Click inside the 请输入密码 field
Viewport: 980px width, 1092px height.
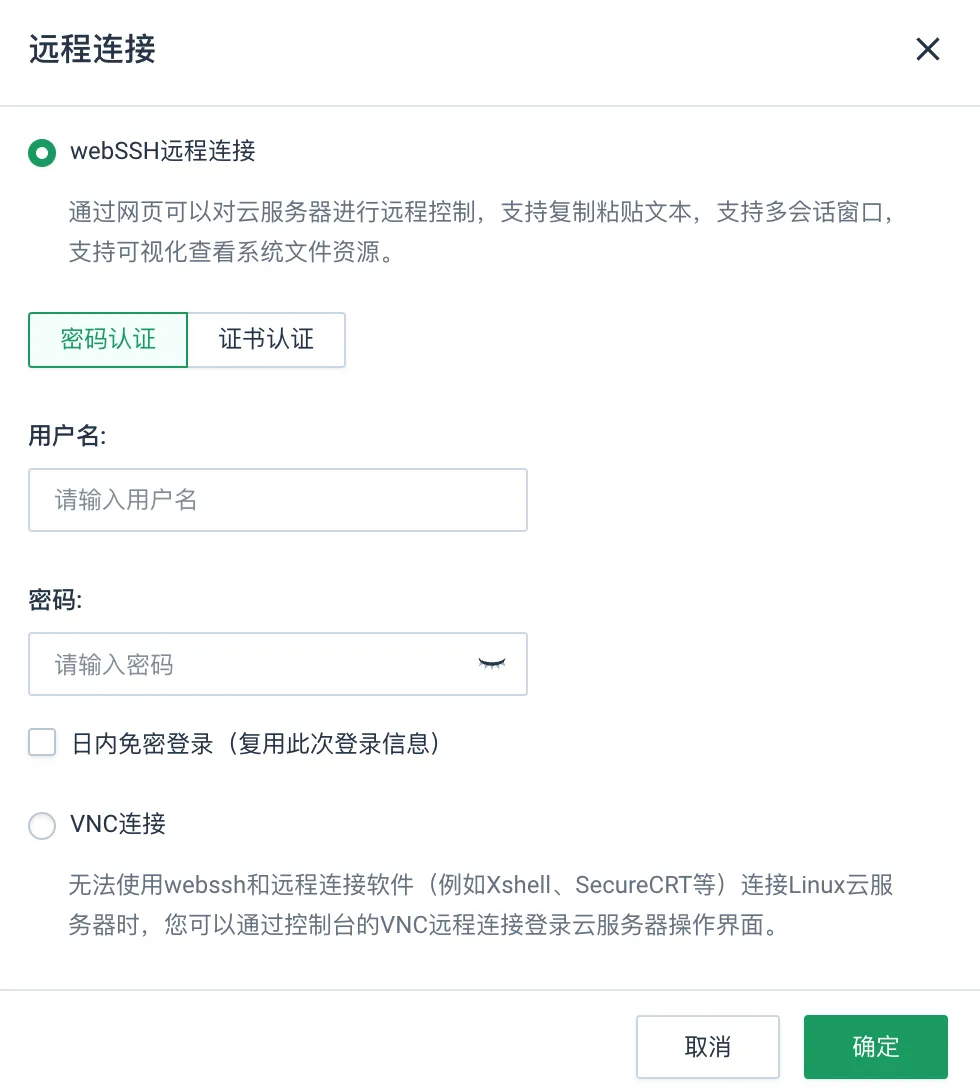tap(250, 663)
